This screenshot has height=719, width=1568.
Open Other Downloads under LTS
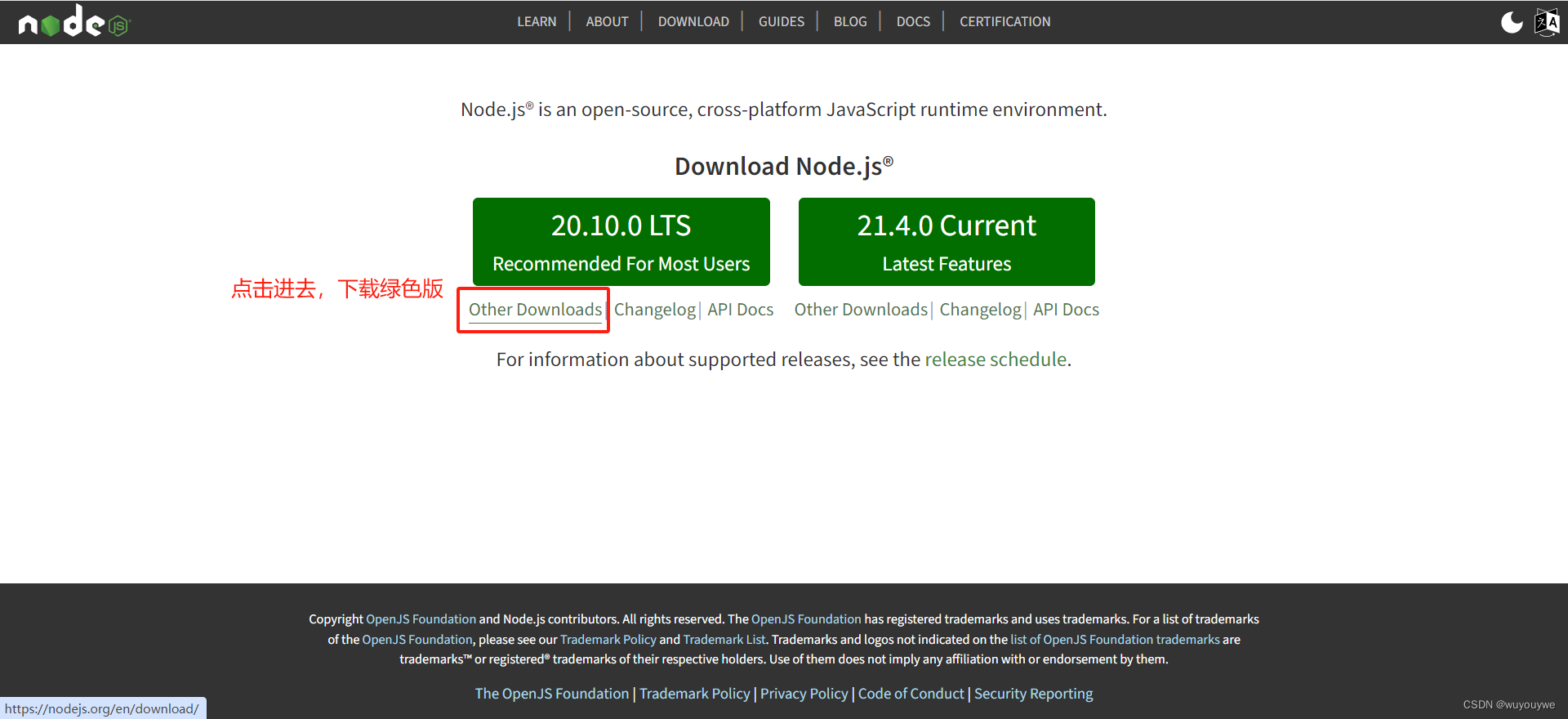point(535,310)
